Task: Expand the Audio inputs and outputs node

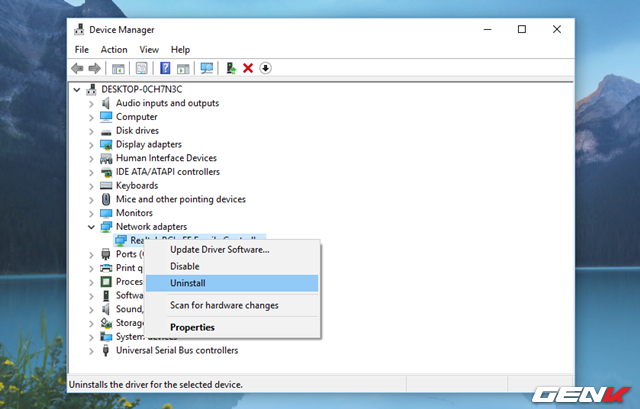Action: coord(92,103)
